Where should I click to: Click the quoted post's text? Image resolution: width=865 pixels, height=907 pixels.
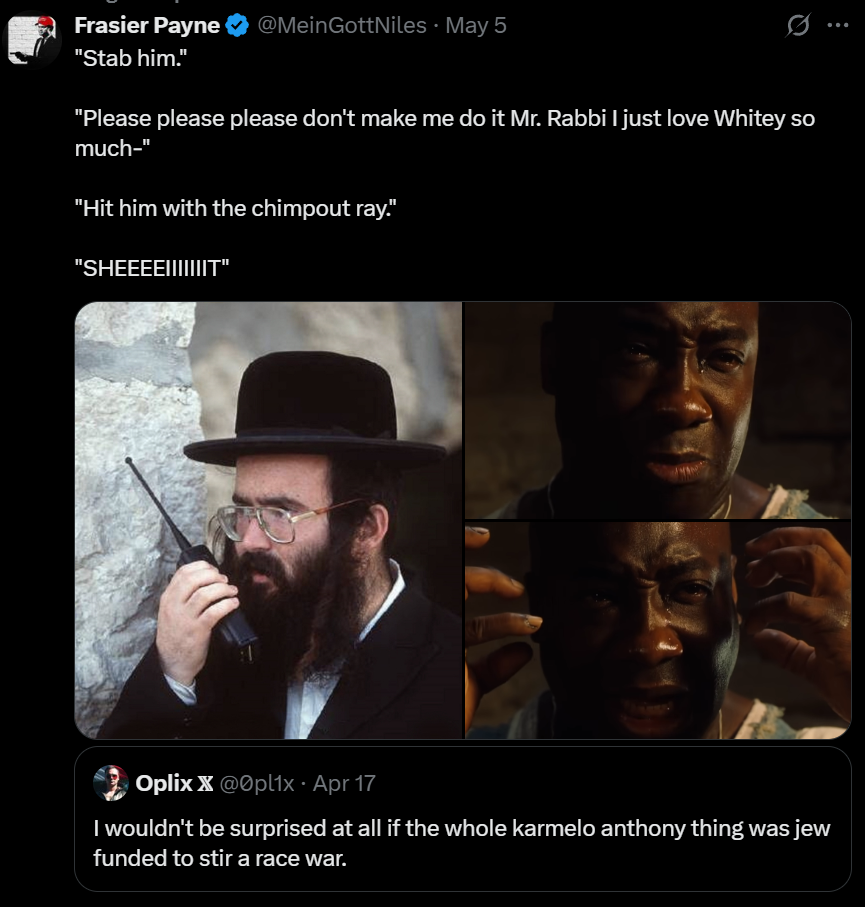[460, 843]
